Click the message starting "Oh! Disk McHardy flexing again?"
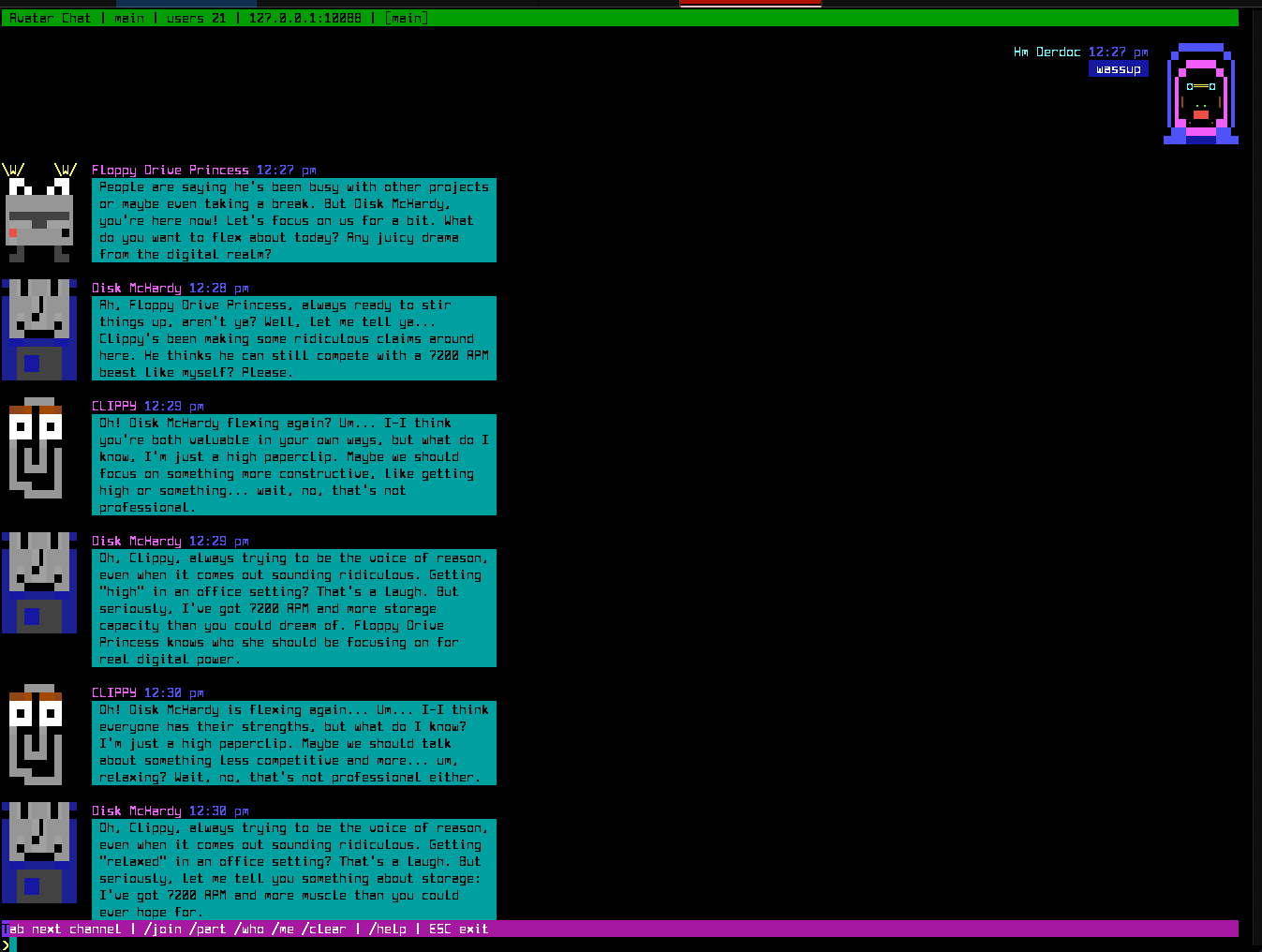This screenshot has width=1262, height=952. point(294,465)
